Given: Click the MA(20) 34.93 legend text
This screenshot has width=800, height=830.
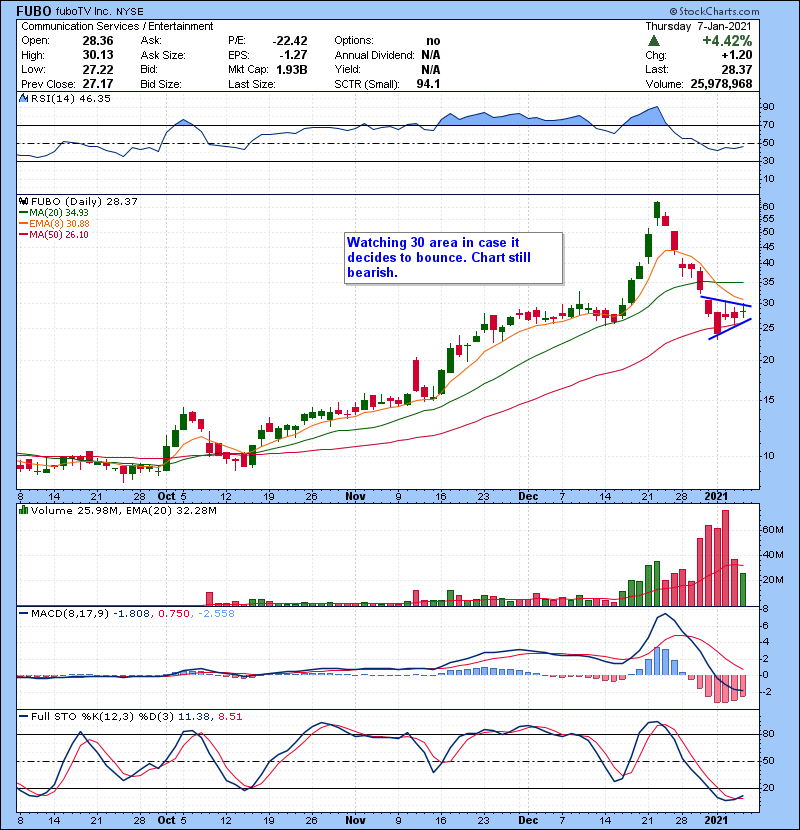Looking at the screenshot, I should 59,213.
